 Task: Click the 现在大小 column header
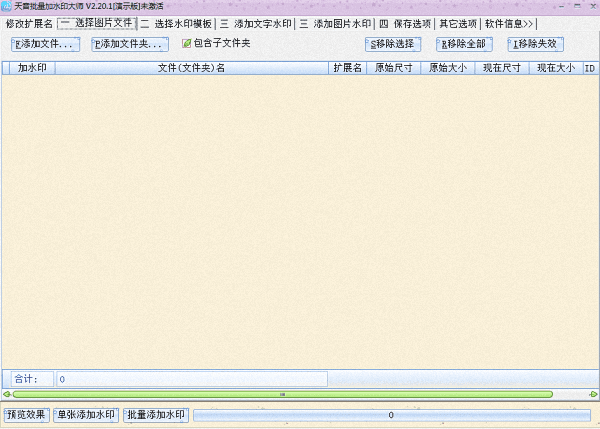[x=556, y=68]
